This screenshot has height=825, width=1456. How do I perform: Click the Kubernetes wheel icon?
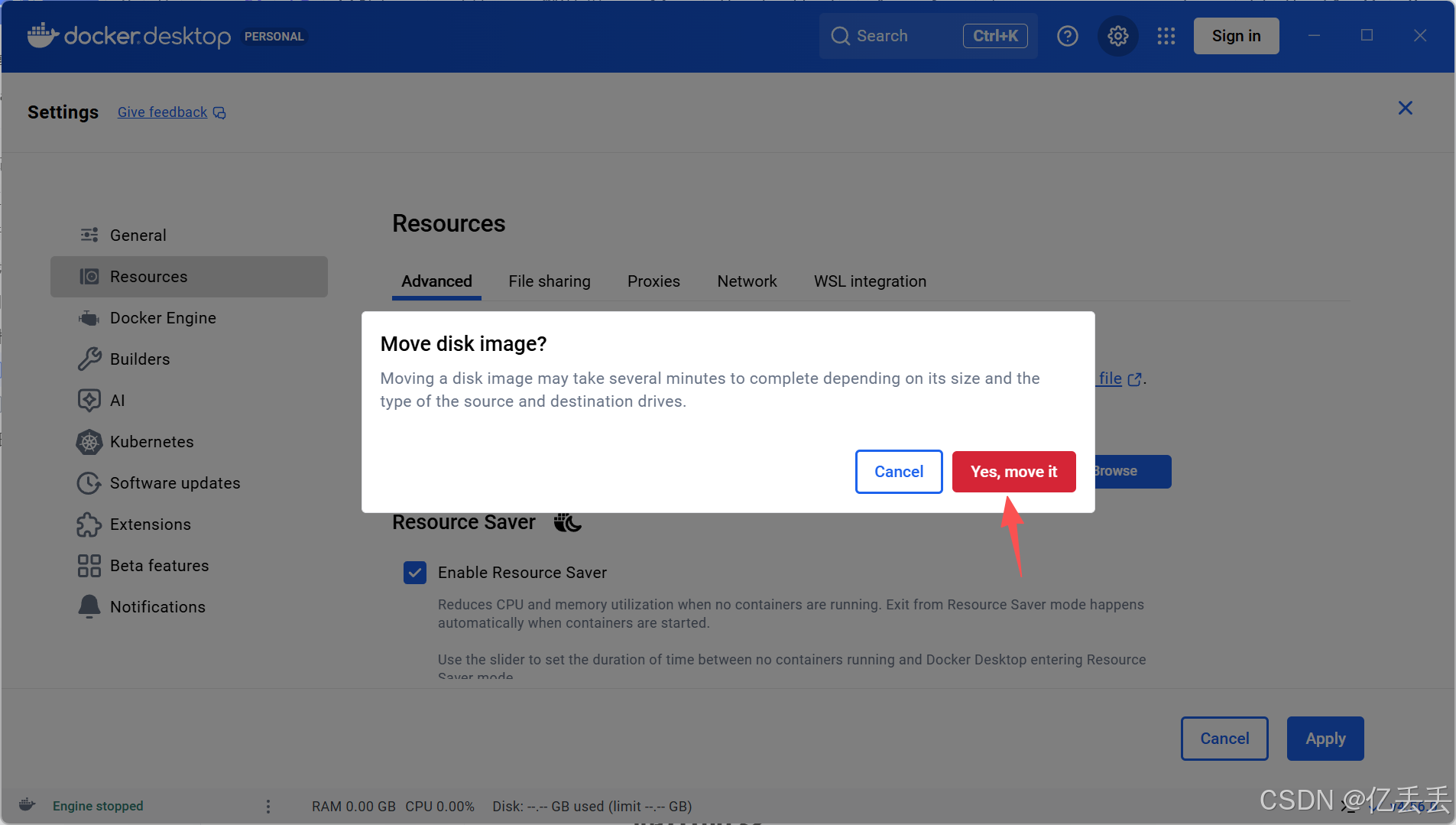click(x=89, y=441)
